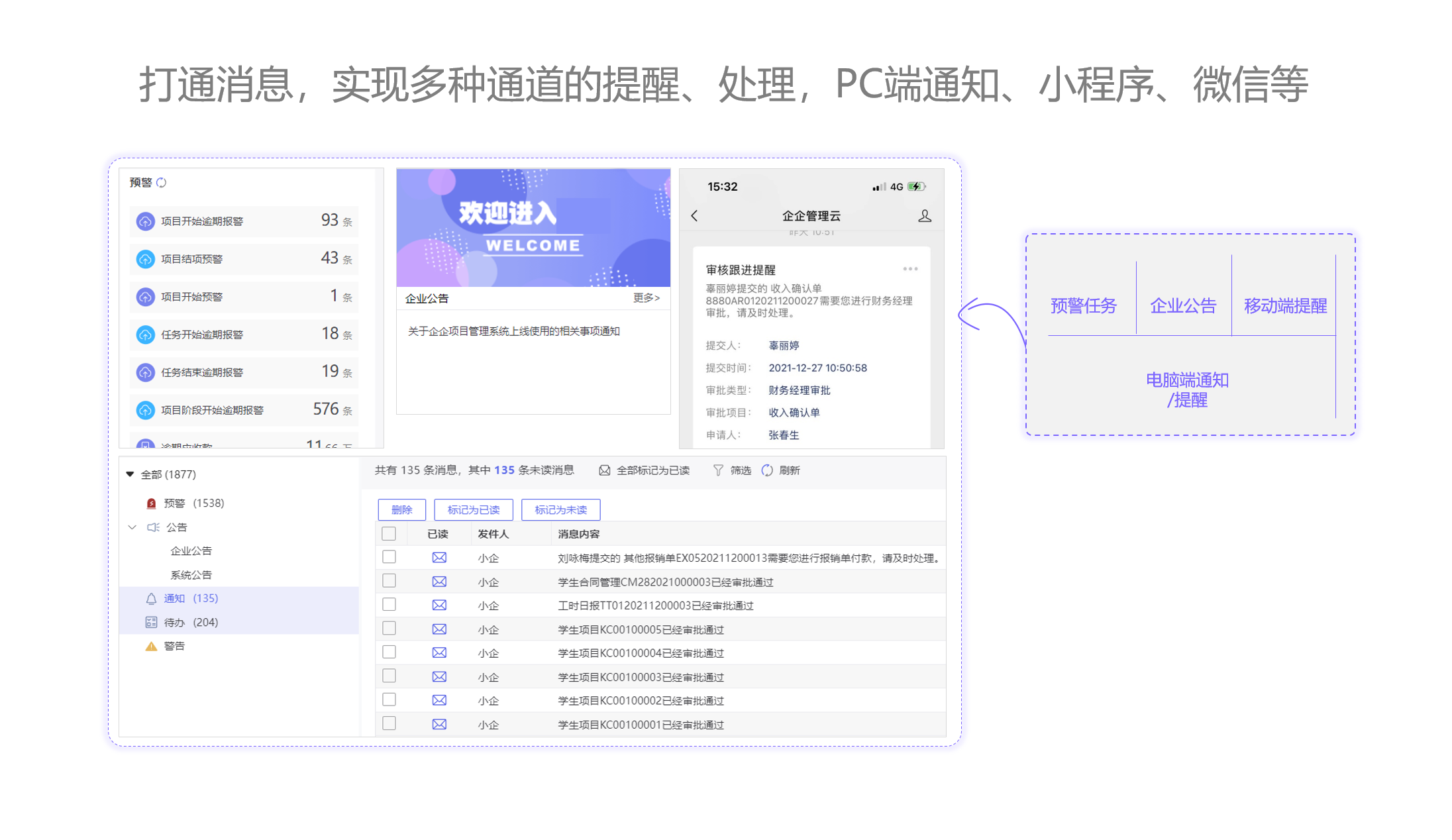Tick the select-all checkbox in table header
The height and width of the screenshot is (840, 1452).
[x=389, y=534]
